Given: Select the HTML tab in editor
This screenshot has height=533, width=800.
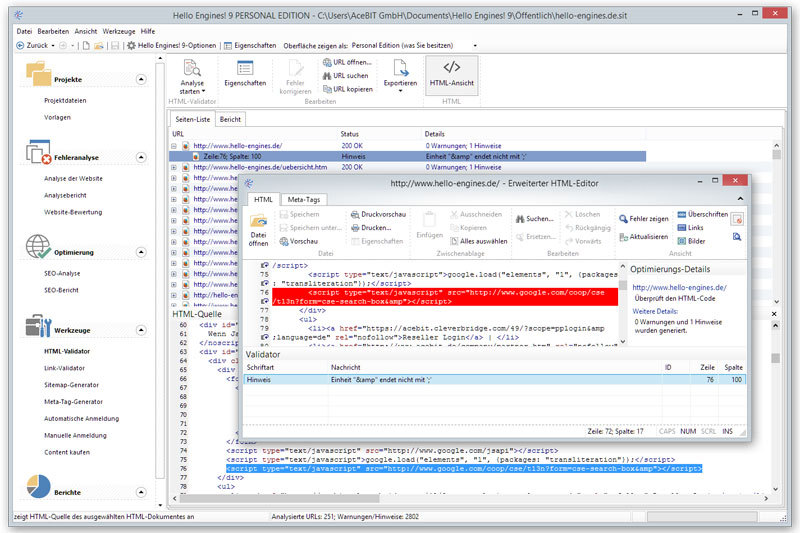Looking at the screenshot, I should [x=263, y=199].
